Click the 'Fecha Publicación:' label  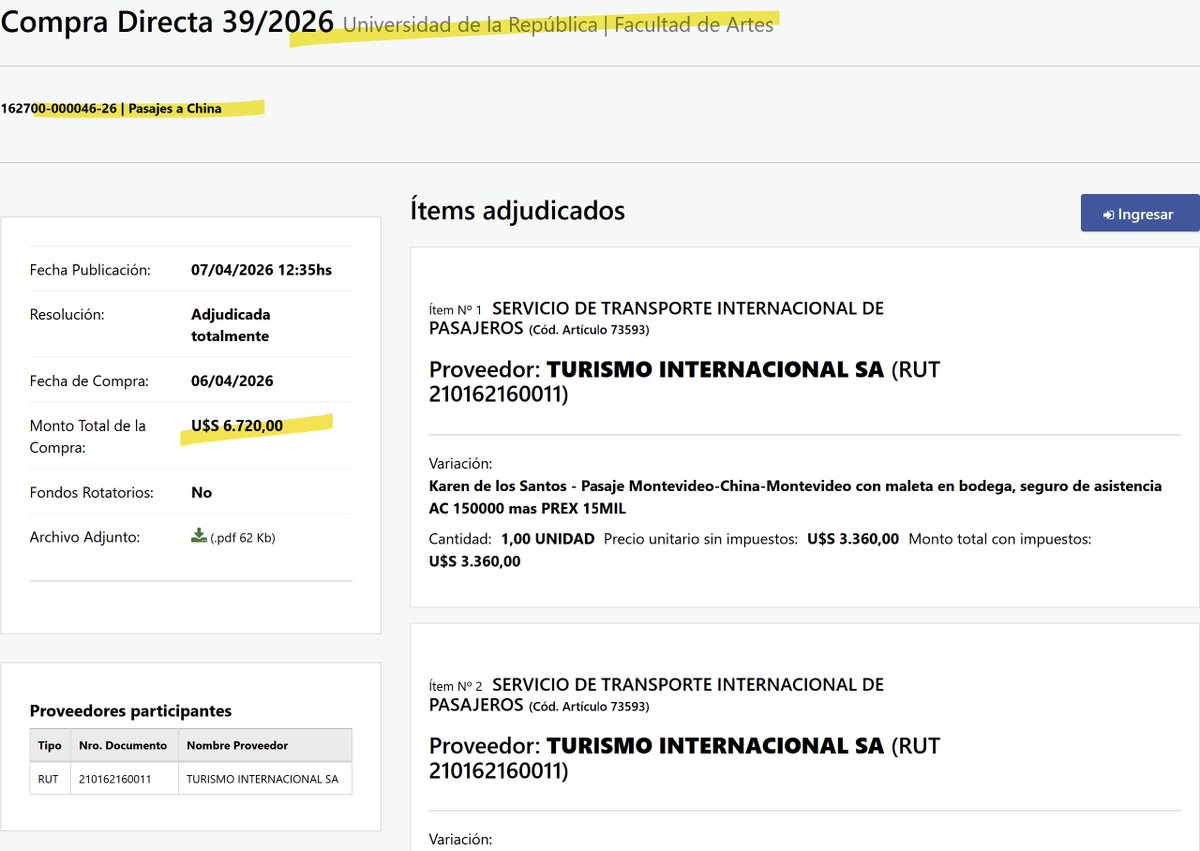tap(90, 270)
